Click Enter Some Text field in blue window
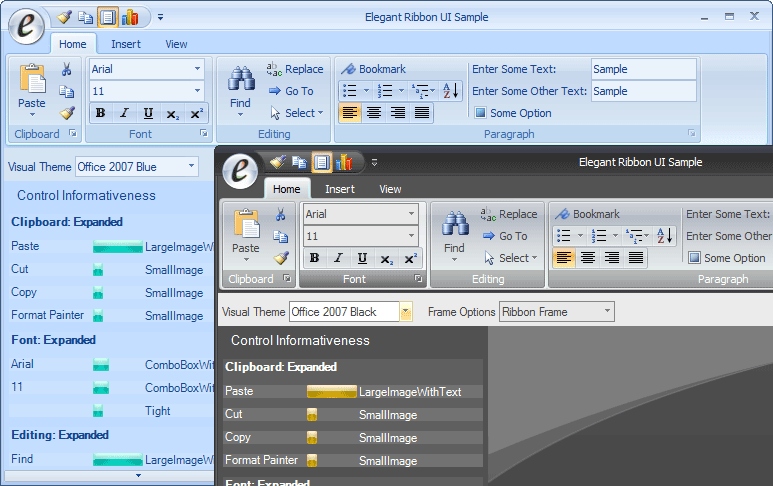This screenshot has height=486, width=773. pos(644,69)
